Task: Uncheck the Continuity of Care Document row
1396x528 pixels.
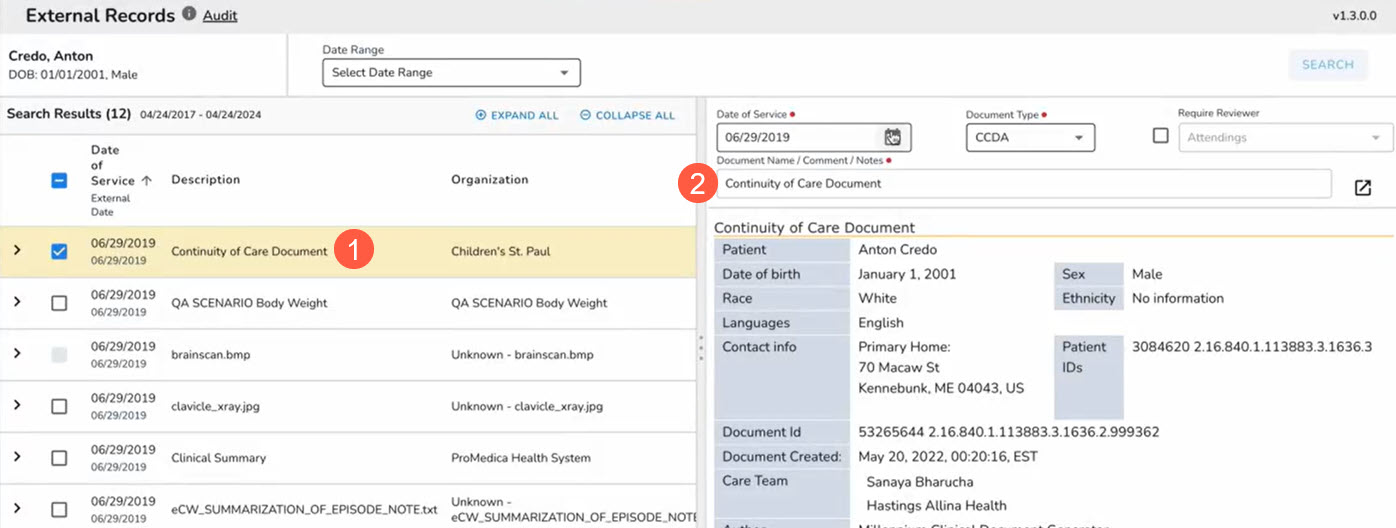Action: pyautogui.click(x=59, y=252)
